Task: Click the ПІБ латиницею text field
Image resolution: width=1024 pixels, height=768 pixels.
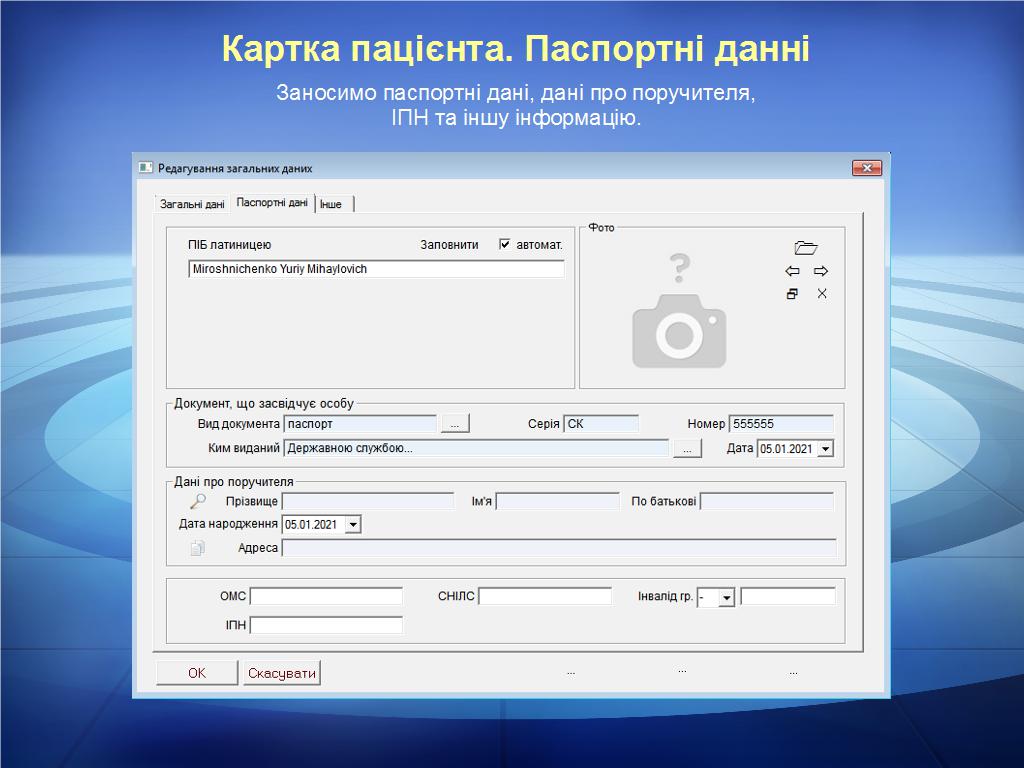Action: (x=376, y=269)
